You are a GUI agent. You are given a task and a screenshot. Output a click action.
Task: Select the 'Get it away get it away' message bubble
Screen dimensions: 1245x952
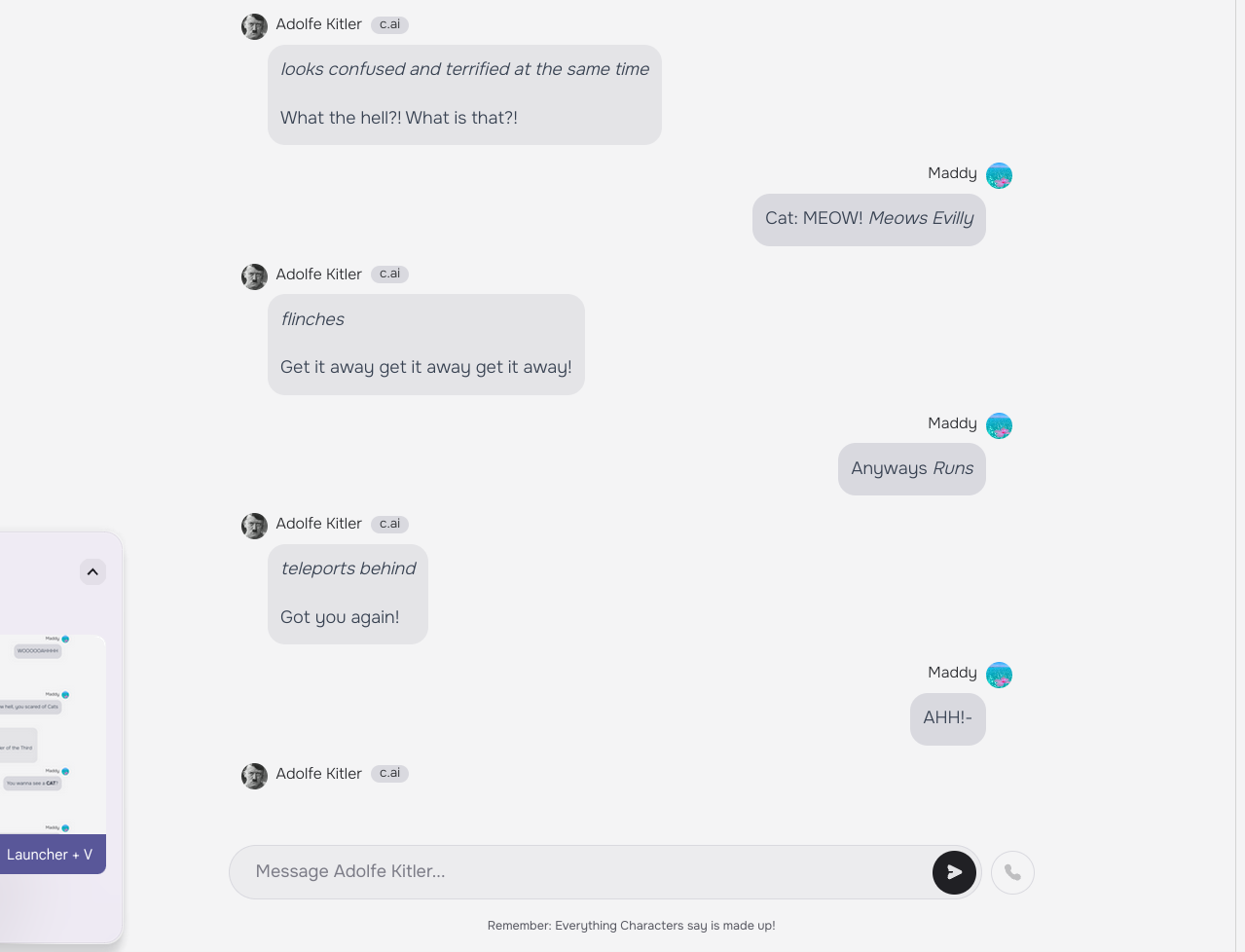[426, 345]
